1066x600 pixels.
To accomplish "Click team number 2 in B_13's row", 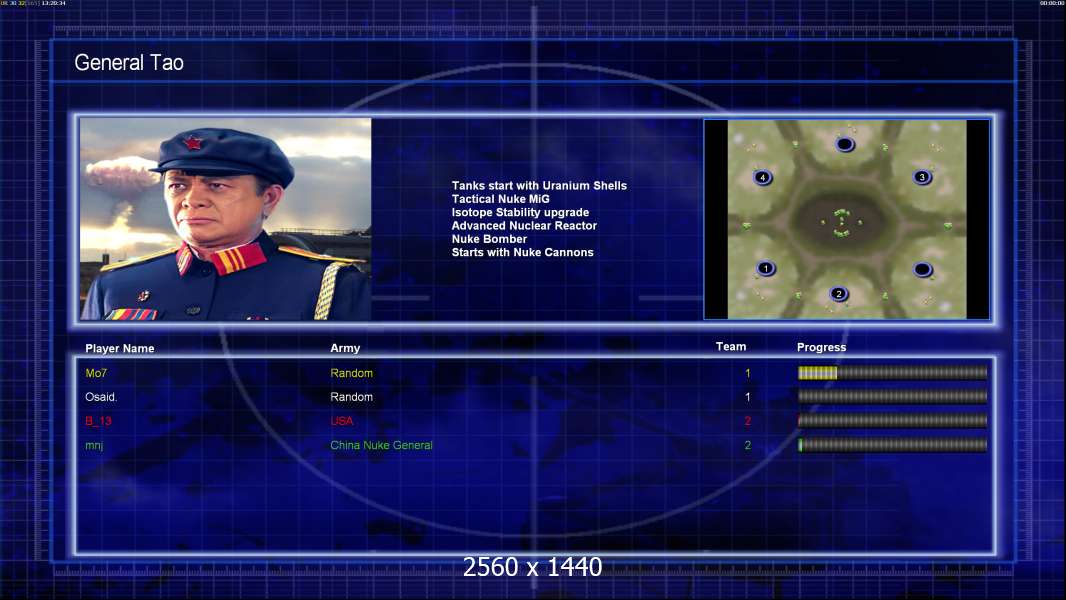I will tap(748, 421).
